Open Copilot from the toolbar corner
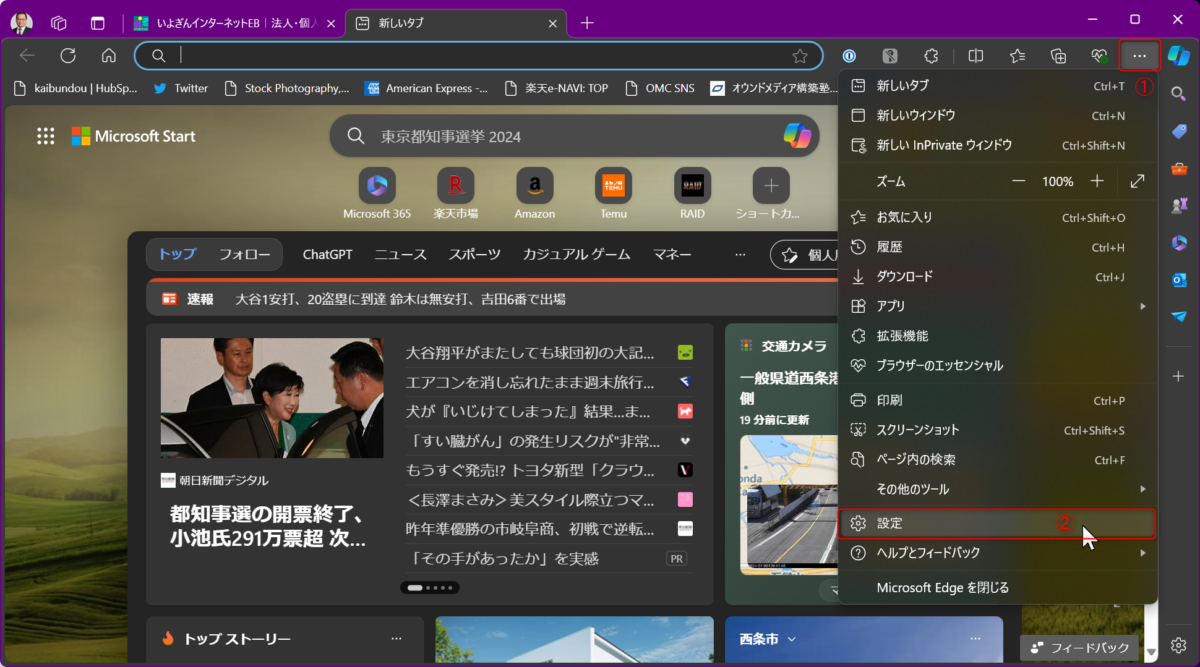Viewport: 1200px width, 667px height. [1179, 56]
